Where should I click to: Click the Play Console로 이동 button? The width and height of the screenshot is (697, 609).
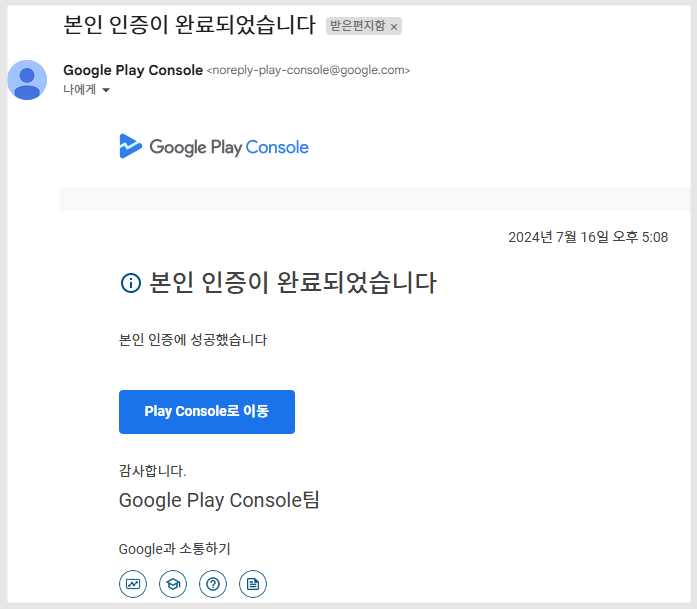[207, 412]
